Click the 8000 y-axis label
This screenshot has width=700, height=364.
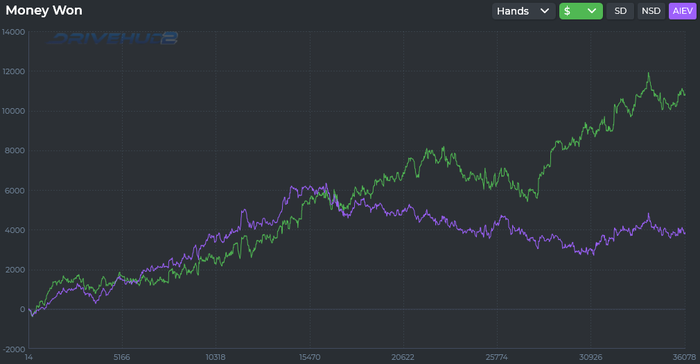point(15,151)
